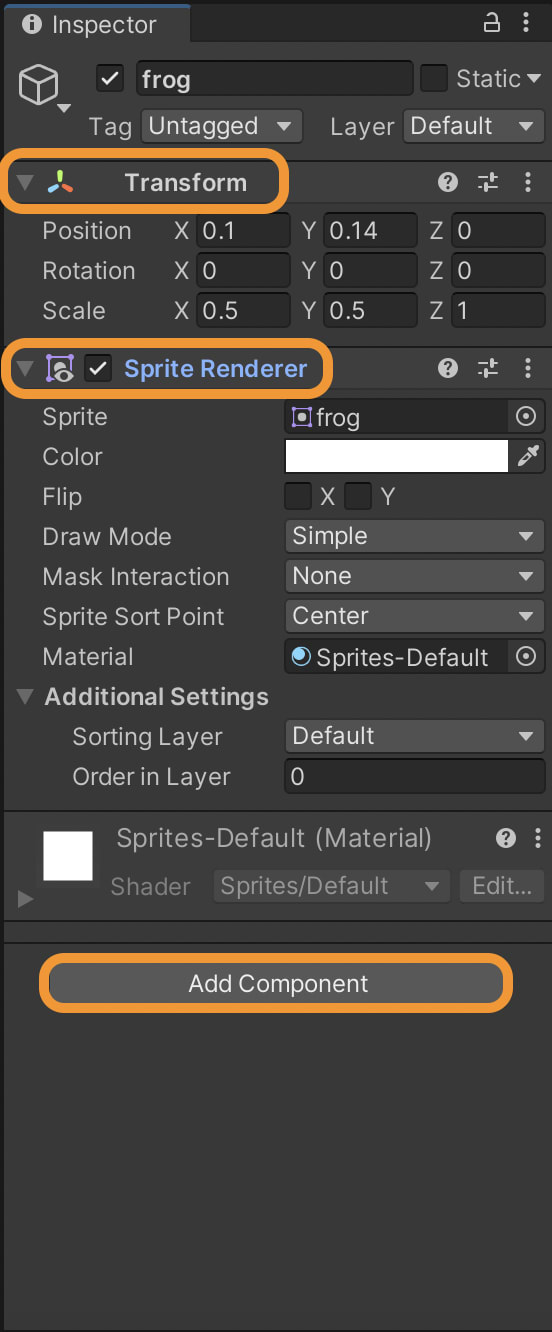The image size is (552, 1332).
Task: Open the Material object picker circle
Action: click(x=526, y=657)
